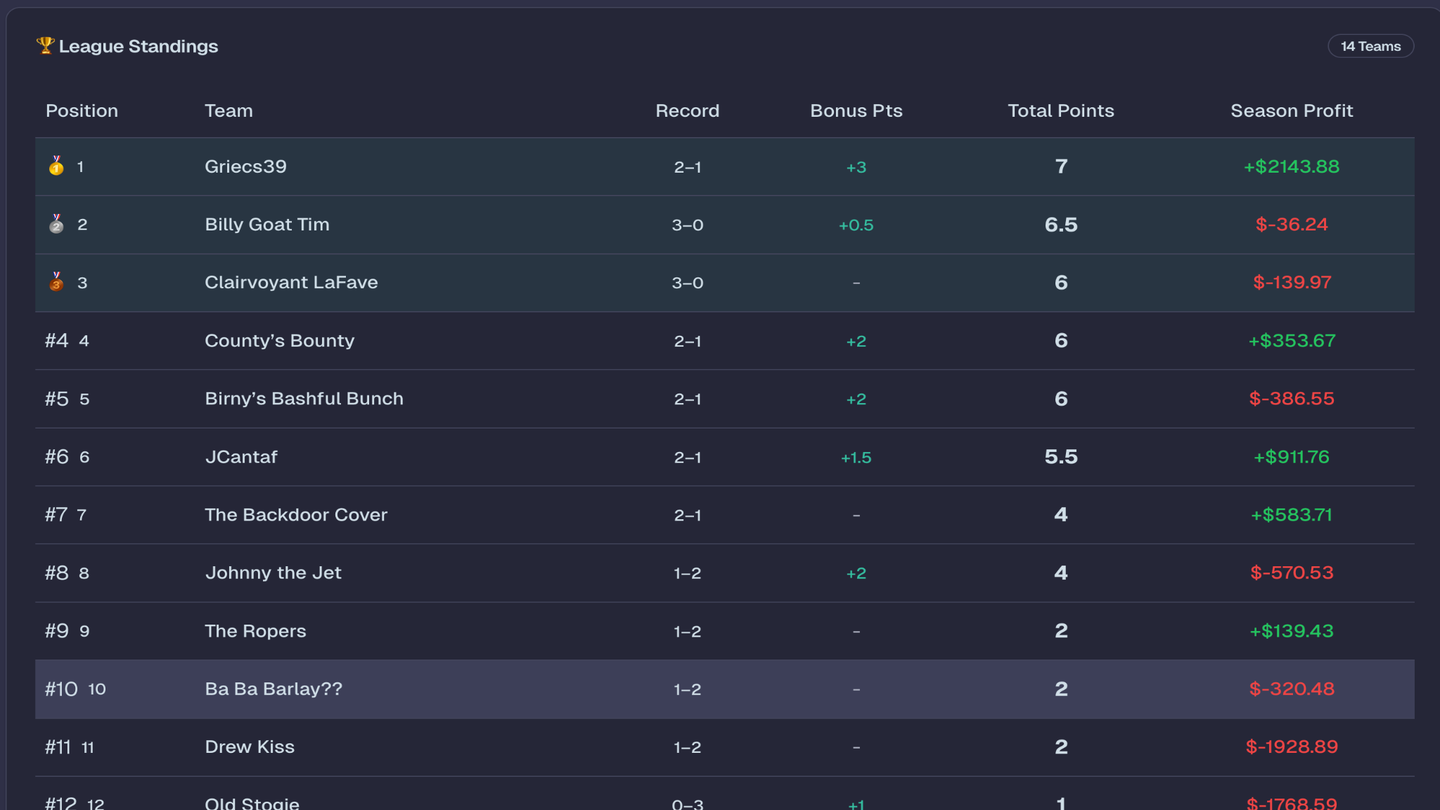Screen dimensions: 1440x810
Task: Click the Record column header
Action: point(687,111)
